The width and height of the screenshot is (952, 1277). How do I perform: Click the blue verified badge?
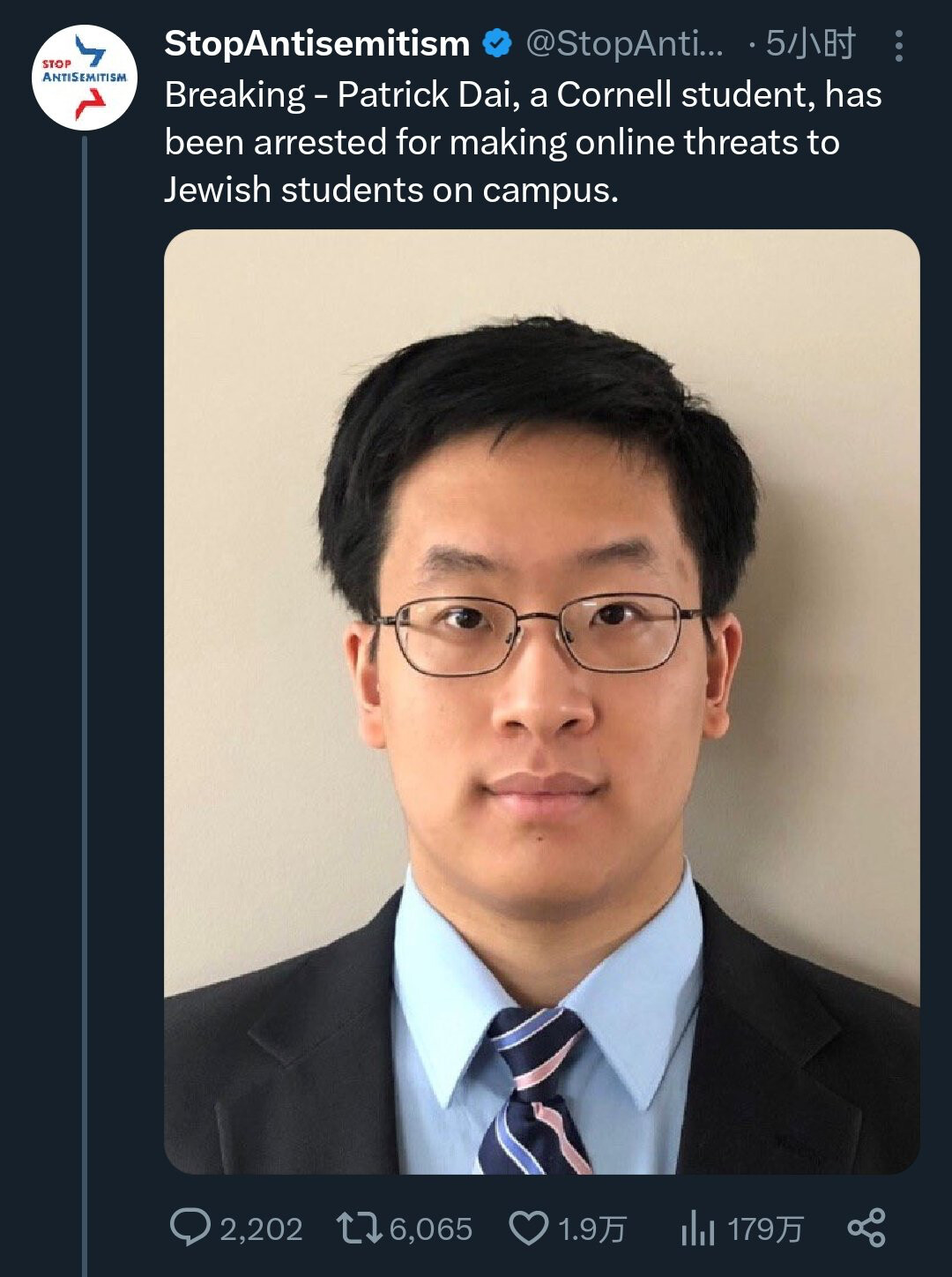pos(498,43)
